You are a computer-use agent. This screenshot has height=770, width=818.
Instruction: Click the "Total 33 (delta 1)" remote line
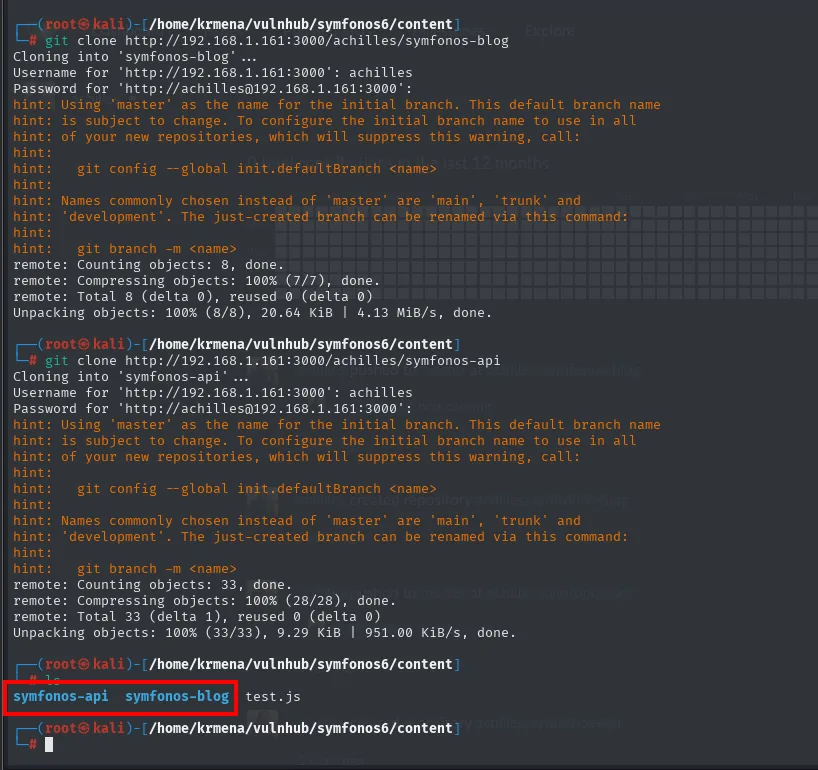197,617
